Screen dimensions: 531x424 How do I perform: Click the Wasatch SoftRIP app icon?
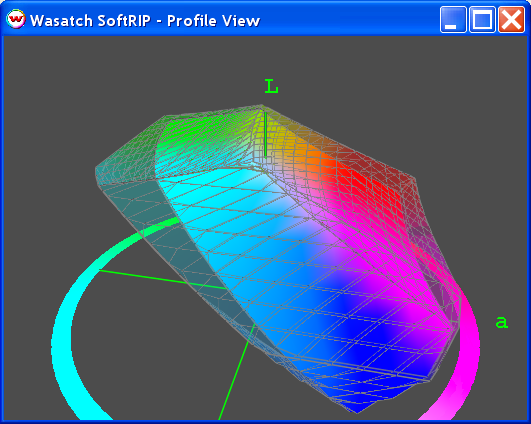coord(16,20)
